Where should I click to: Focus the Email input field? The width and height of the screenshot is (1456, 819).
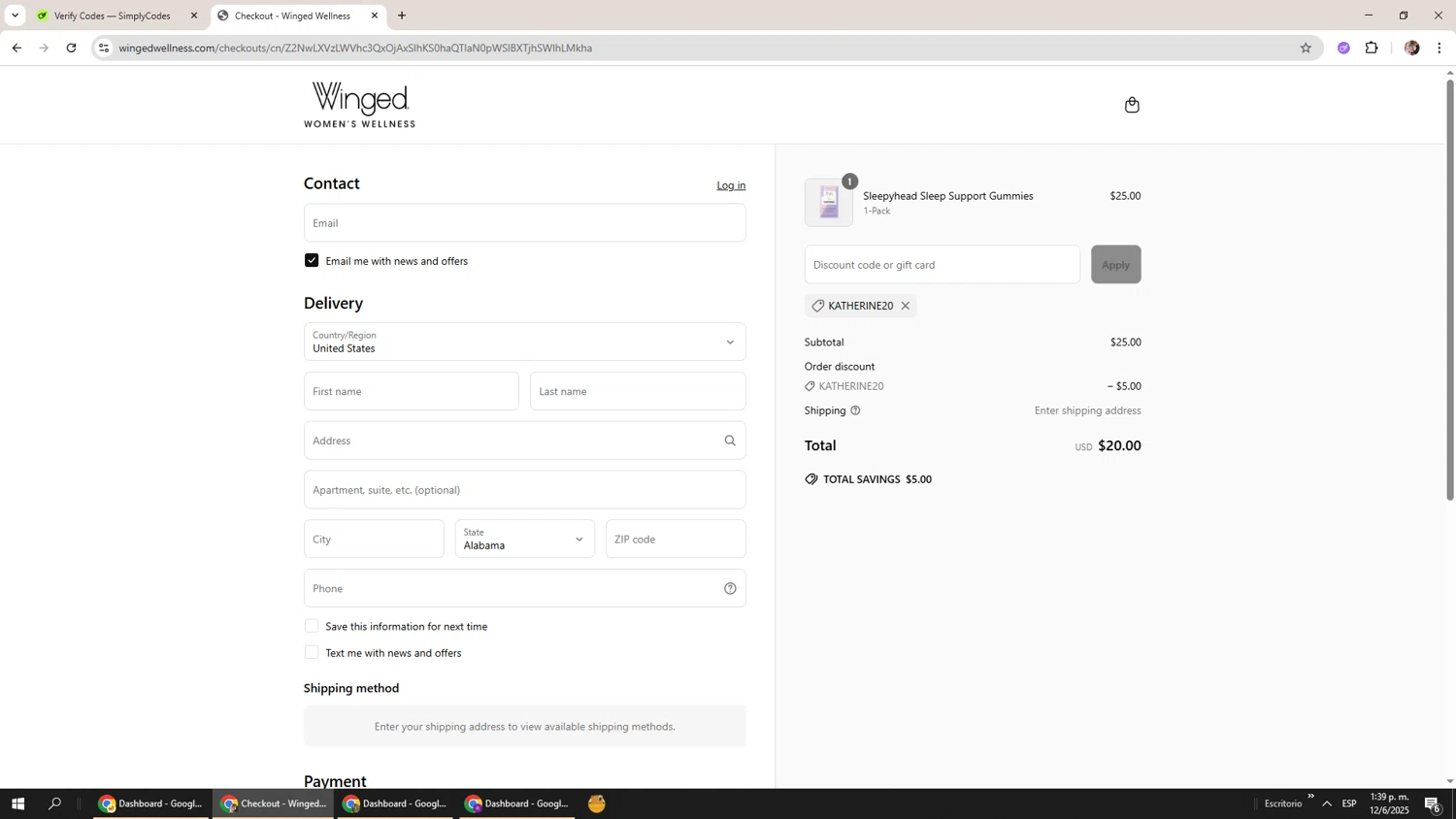525,222
